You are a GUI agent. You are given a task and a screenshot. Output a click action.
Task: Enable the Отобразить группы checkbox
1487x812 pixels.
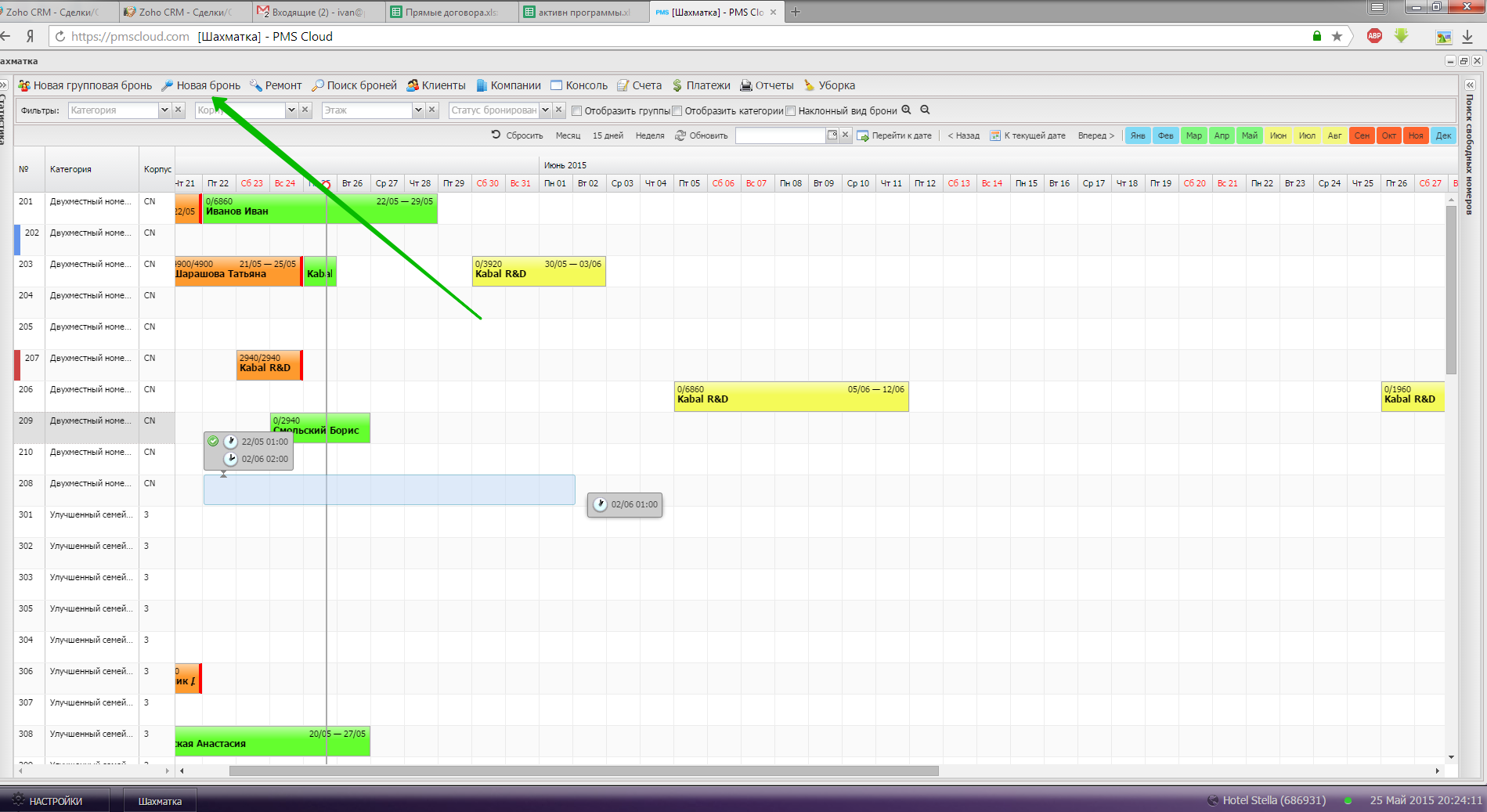point(577,111)
